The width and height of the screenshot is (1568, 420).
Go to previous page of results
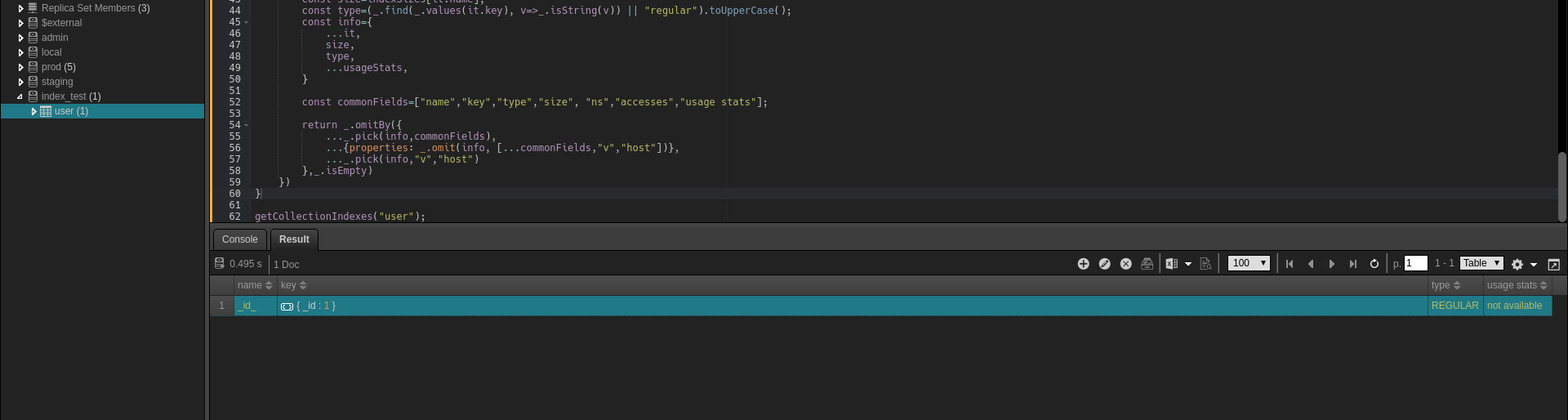point(1311,264)
